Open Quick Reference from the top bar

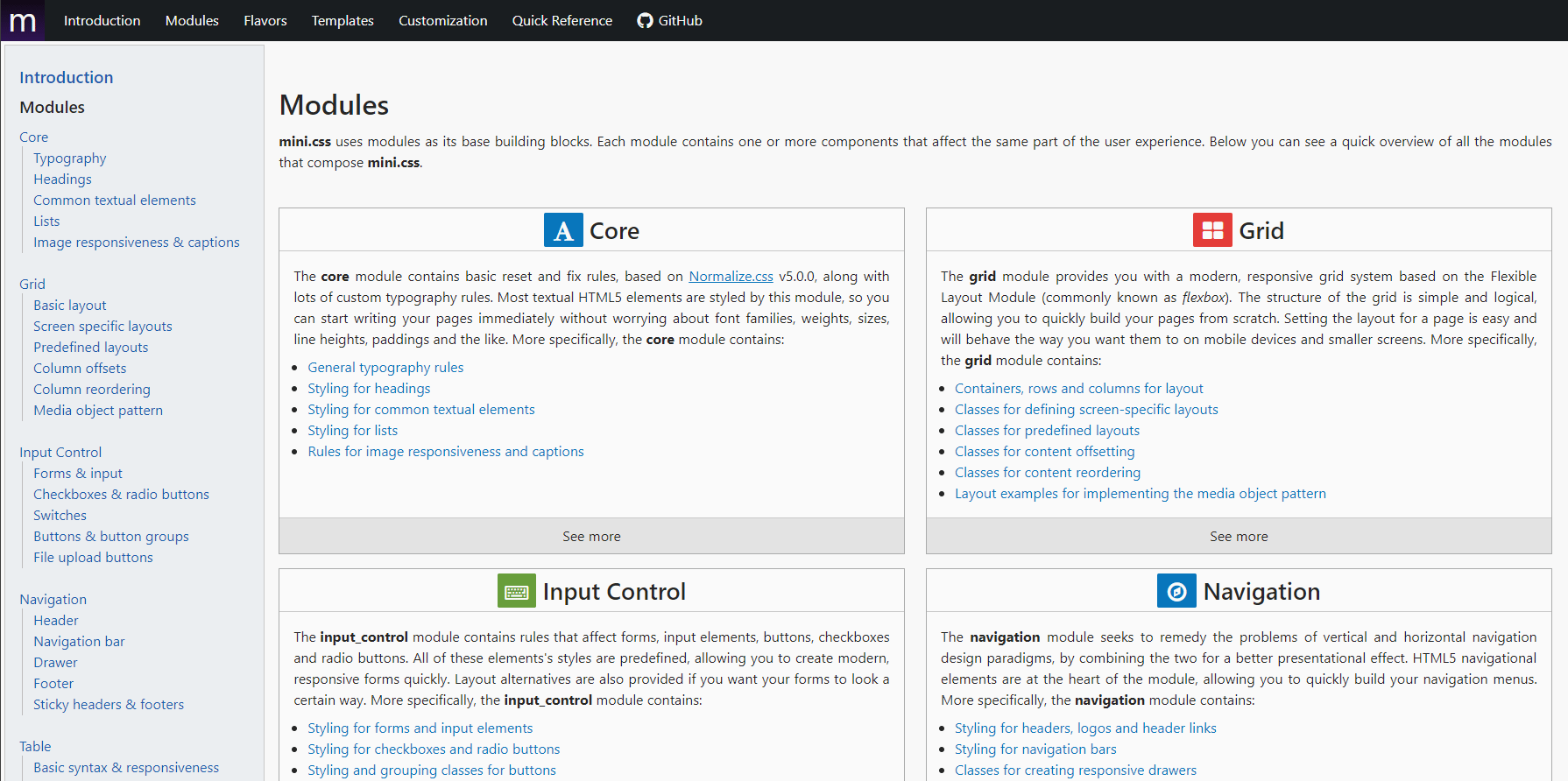click(562, 21)
